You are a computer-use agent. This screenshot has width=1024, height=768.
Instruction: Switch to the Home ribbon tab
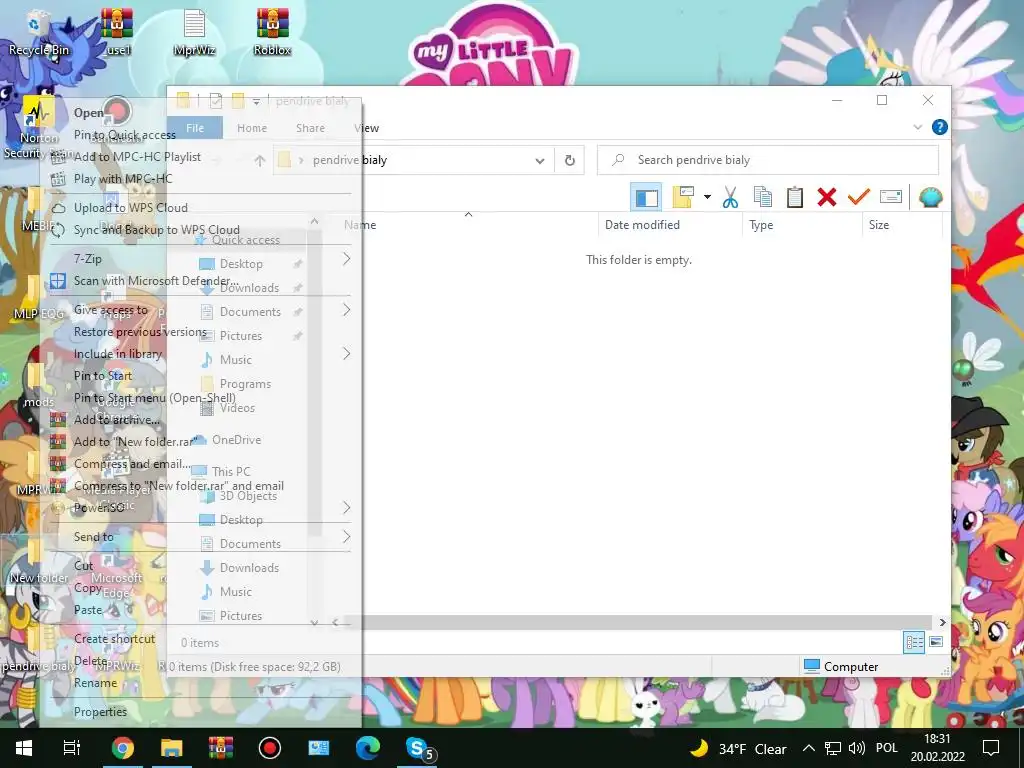click(x=252, y=128)
